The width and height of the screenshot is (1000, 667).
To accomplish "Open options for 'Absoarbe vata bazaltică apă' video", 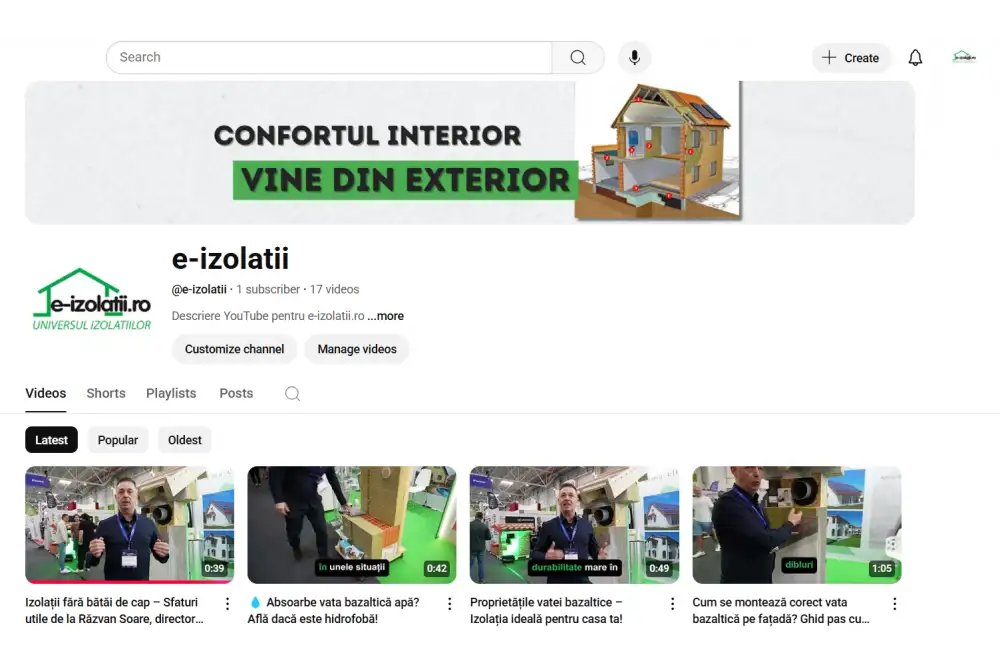I will click(x=449, y=604).
